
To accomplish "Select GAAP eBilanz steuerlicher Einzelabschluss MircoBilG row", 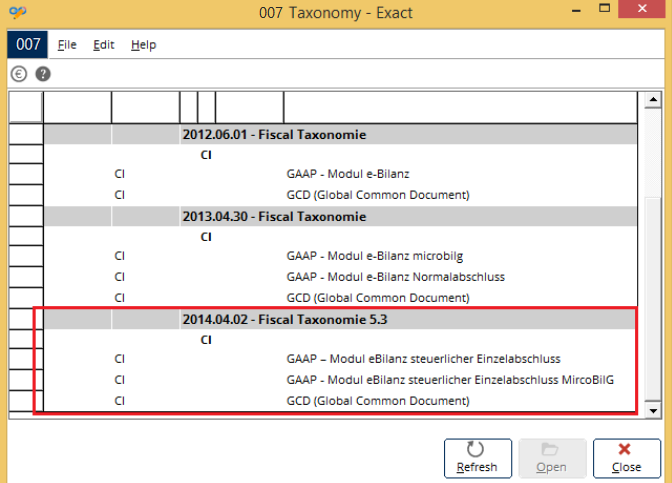I will (x=340, y=380).
